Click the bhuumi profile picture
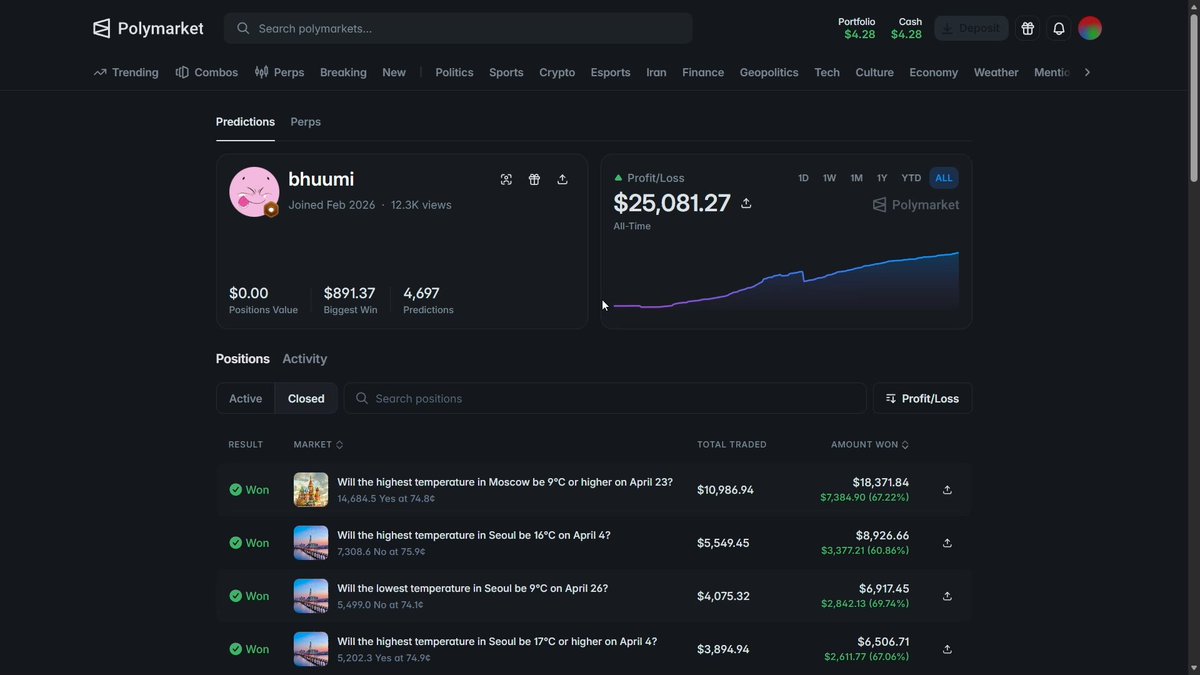 (254, 192)
